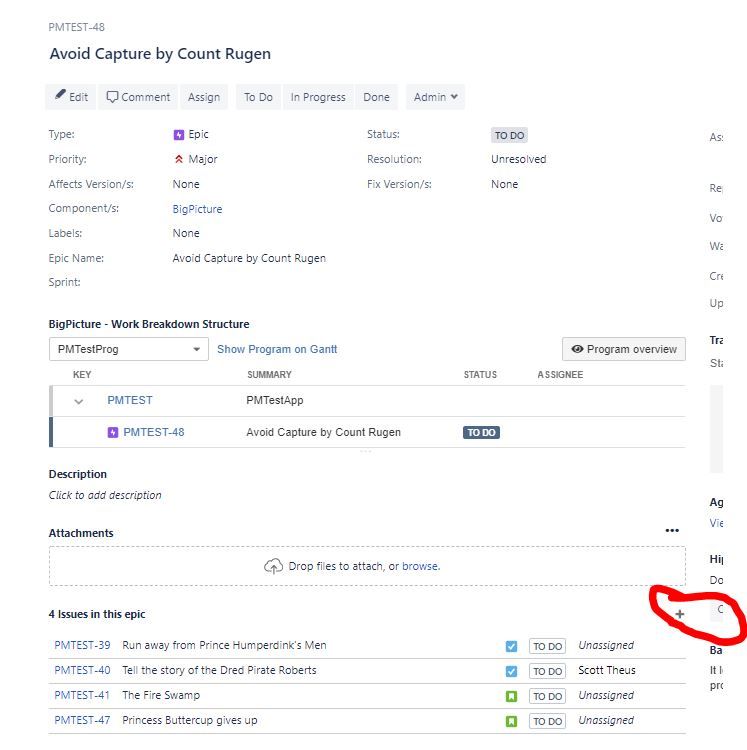Viewport: 747px width, 750px height.
Task: Transition issue to To Do
Action: click(x=258, y=97)
